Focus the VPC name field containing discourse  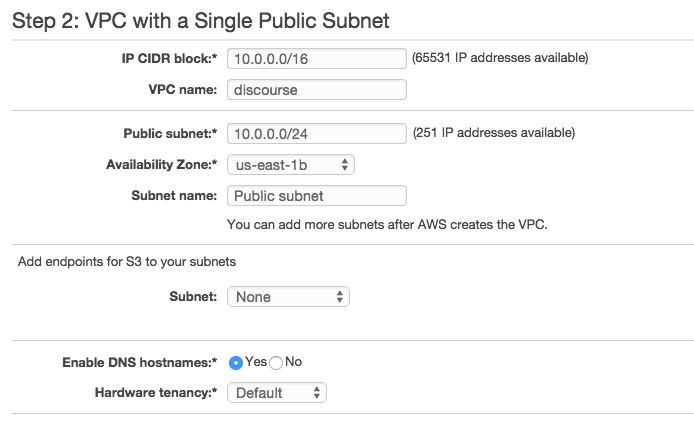(316, 89)
